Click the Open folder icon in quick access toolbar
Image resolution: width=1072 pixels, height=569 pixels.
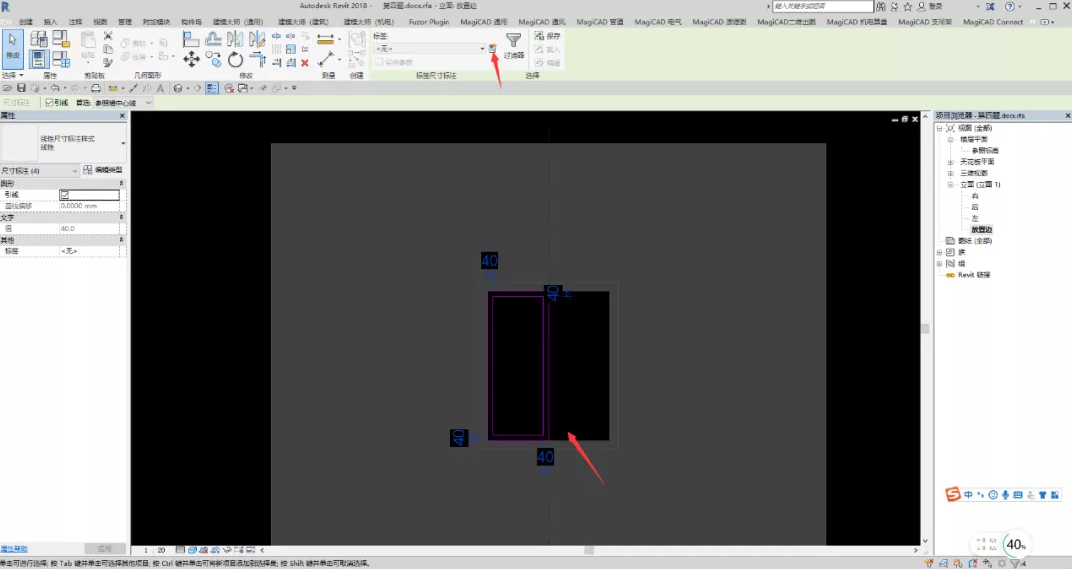click(x=8, y=88)
